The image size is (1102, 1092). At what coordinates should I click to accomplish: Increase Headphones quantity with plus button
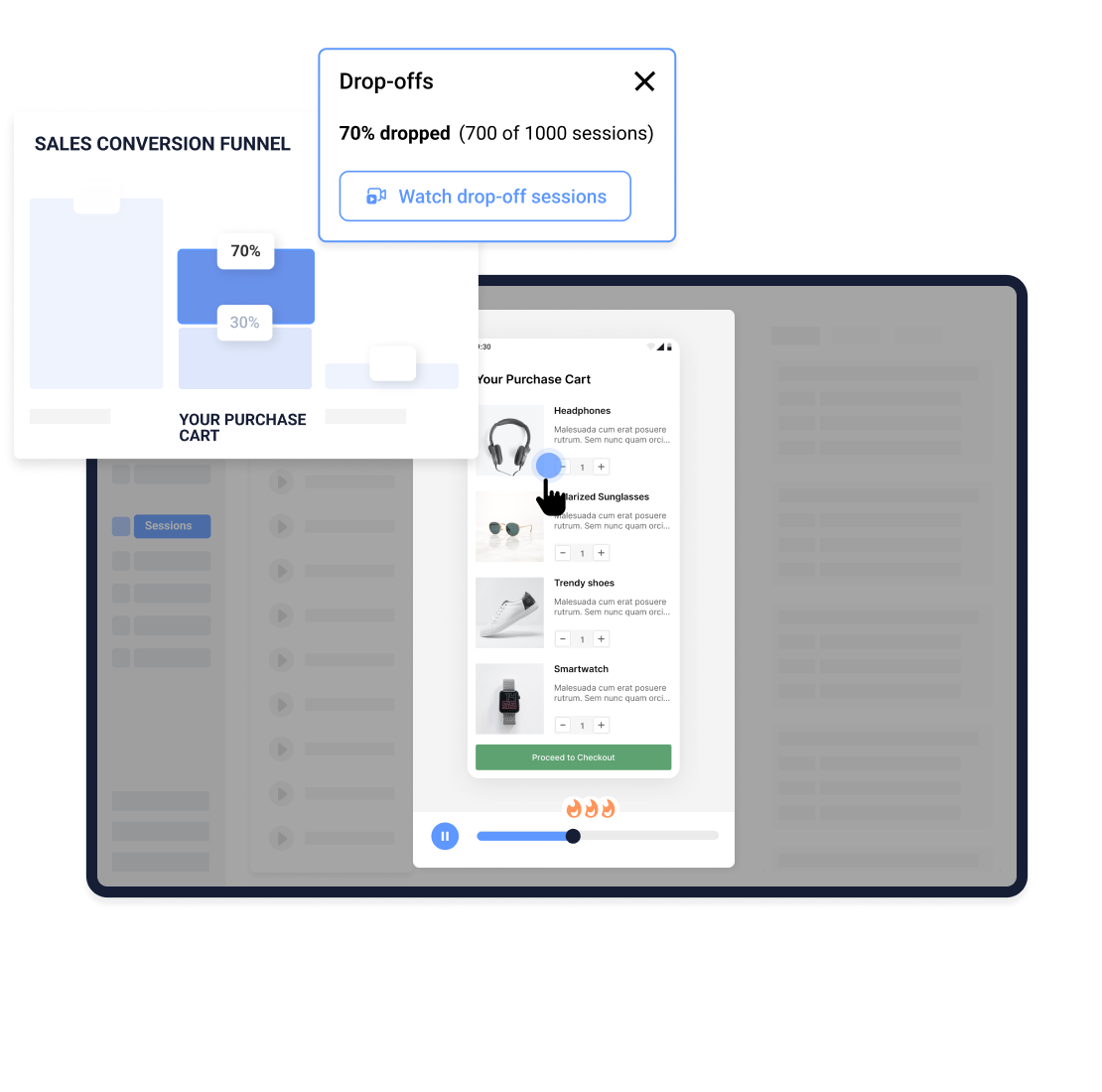601,466
